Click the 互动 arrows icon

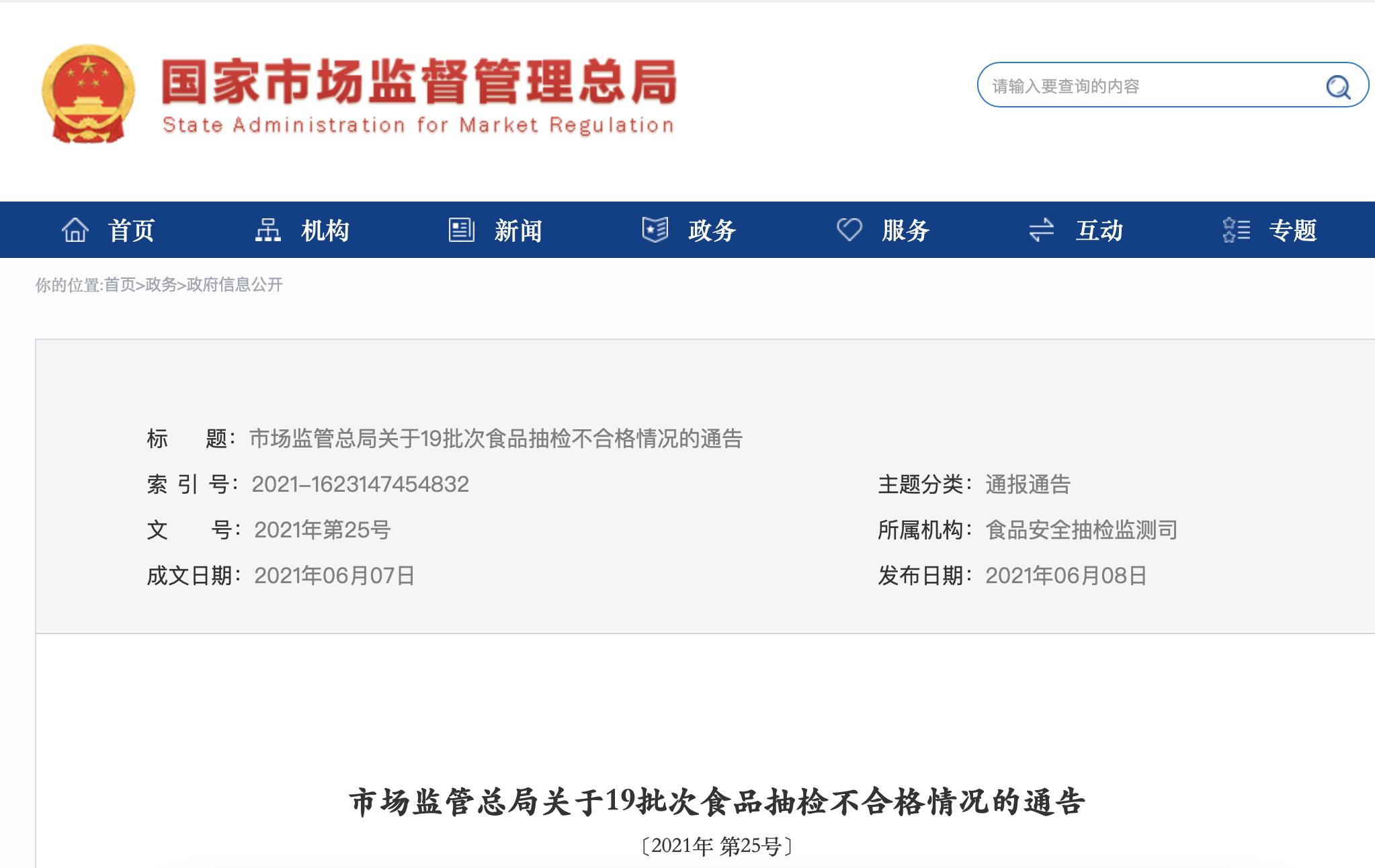[x=1041, y=230]
